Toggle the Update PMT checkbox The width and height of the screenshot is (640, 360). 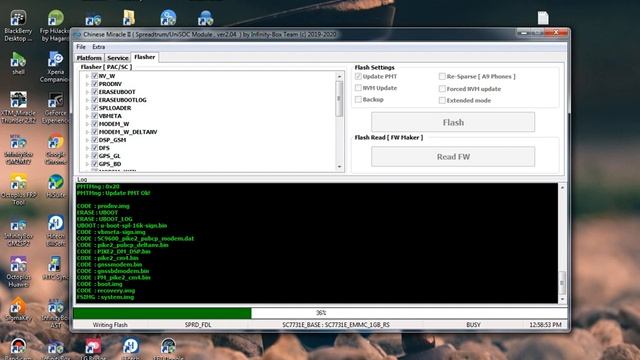(x=358, y=76)
